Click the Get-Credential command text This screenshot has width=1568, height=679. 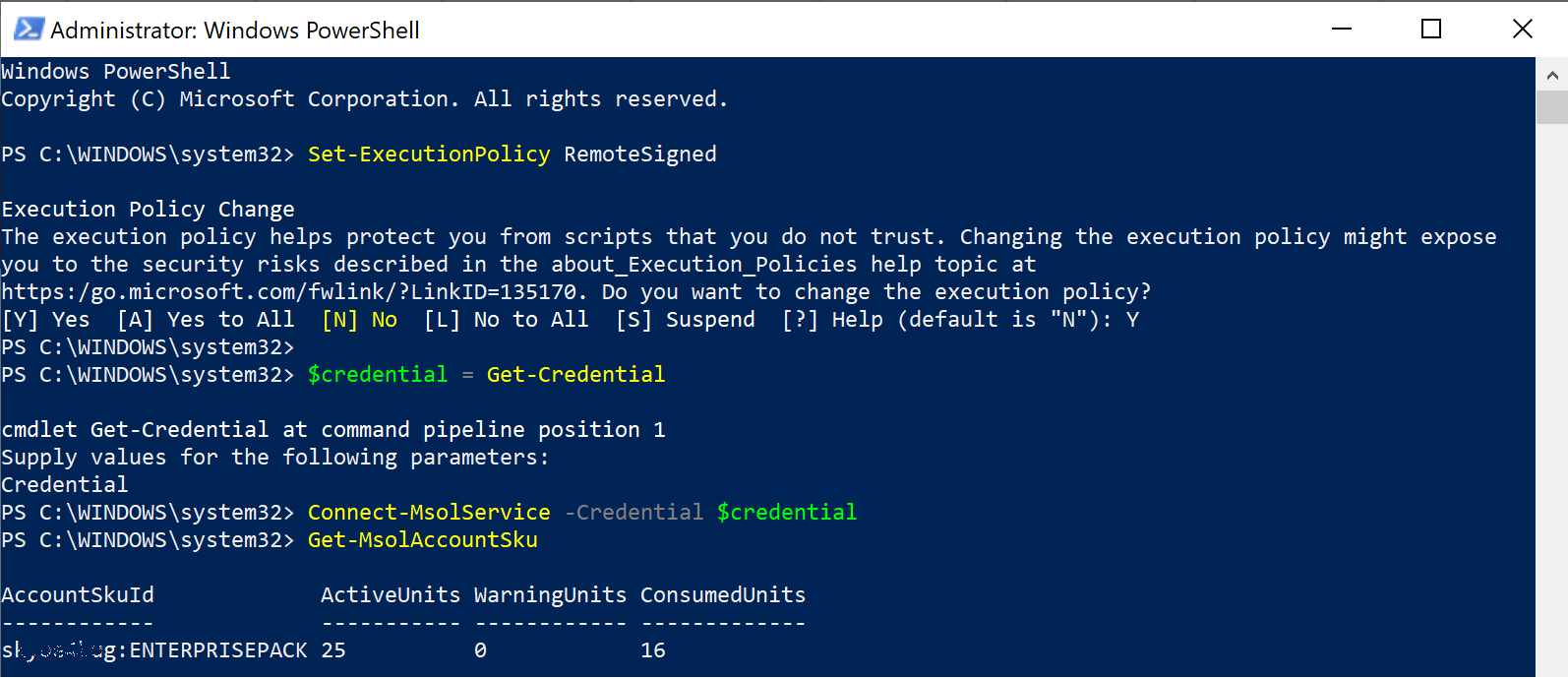pos(575,375)
